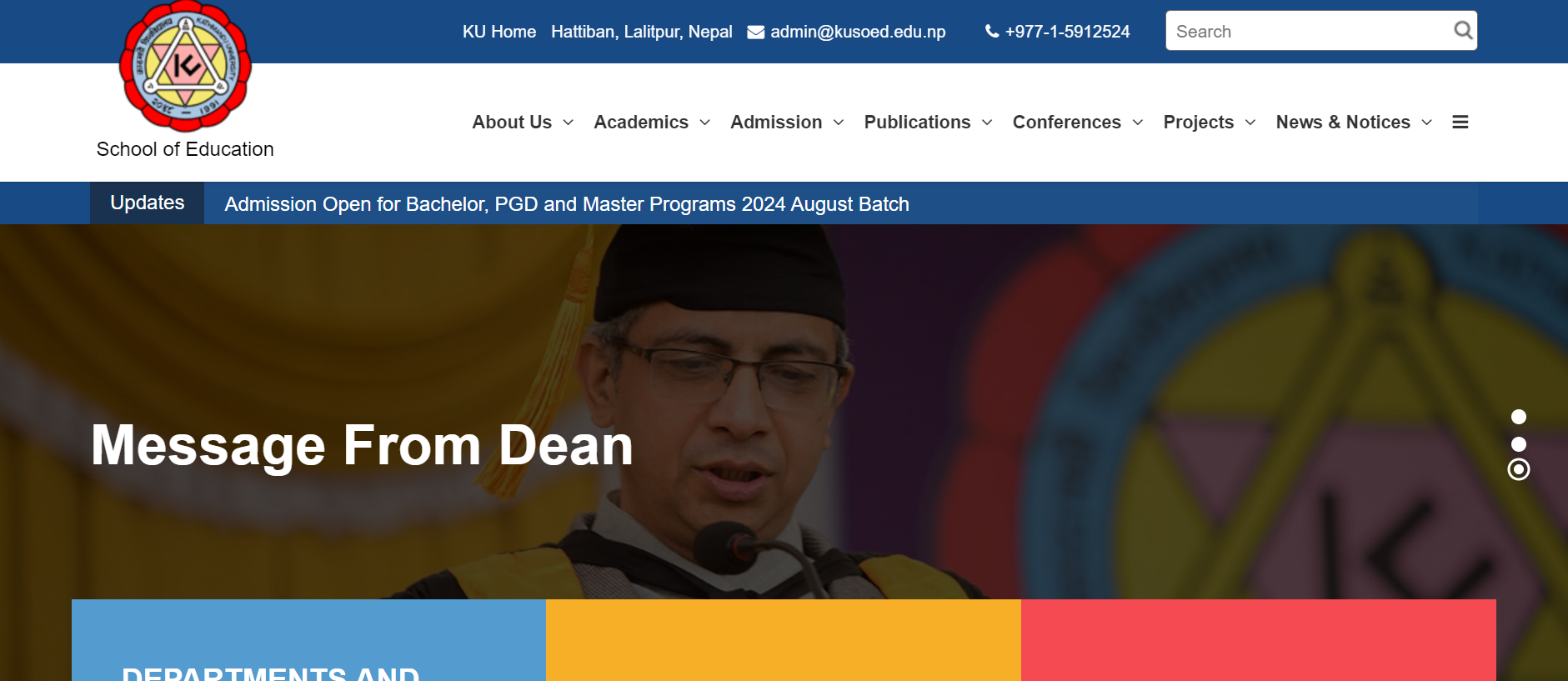1568x681 pixels.
Task: Expand the About Us chevron
Action: click(x=569, y=123)
